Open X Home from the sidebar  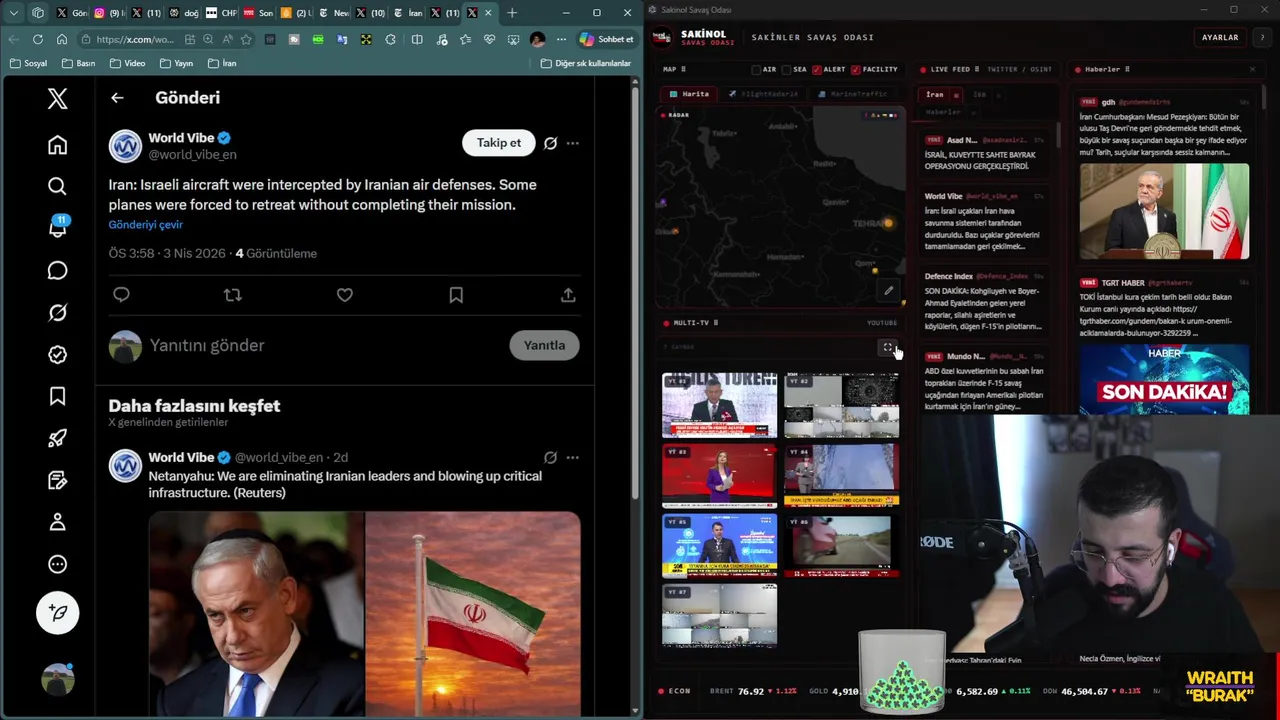point(57,145)
